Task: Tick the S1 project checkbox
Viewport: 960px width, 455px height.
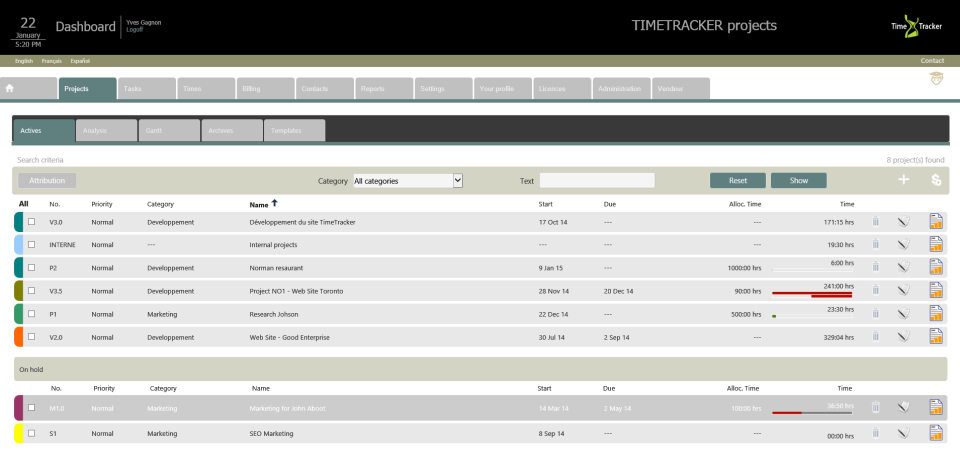Action: pyautogui.click(x=31, y=432)
